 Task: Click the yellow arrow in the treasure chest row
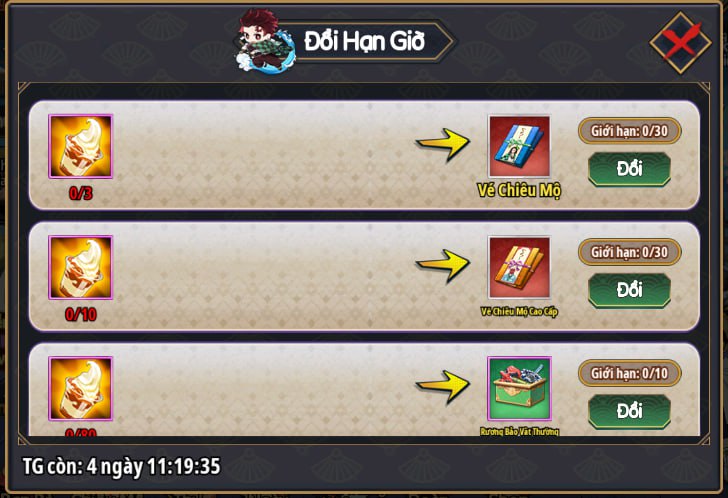(x=443, y=387)
